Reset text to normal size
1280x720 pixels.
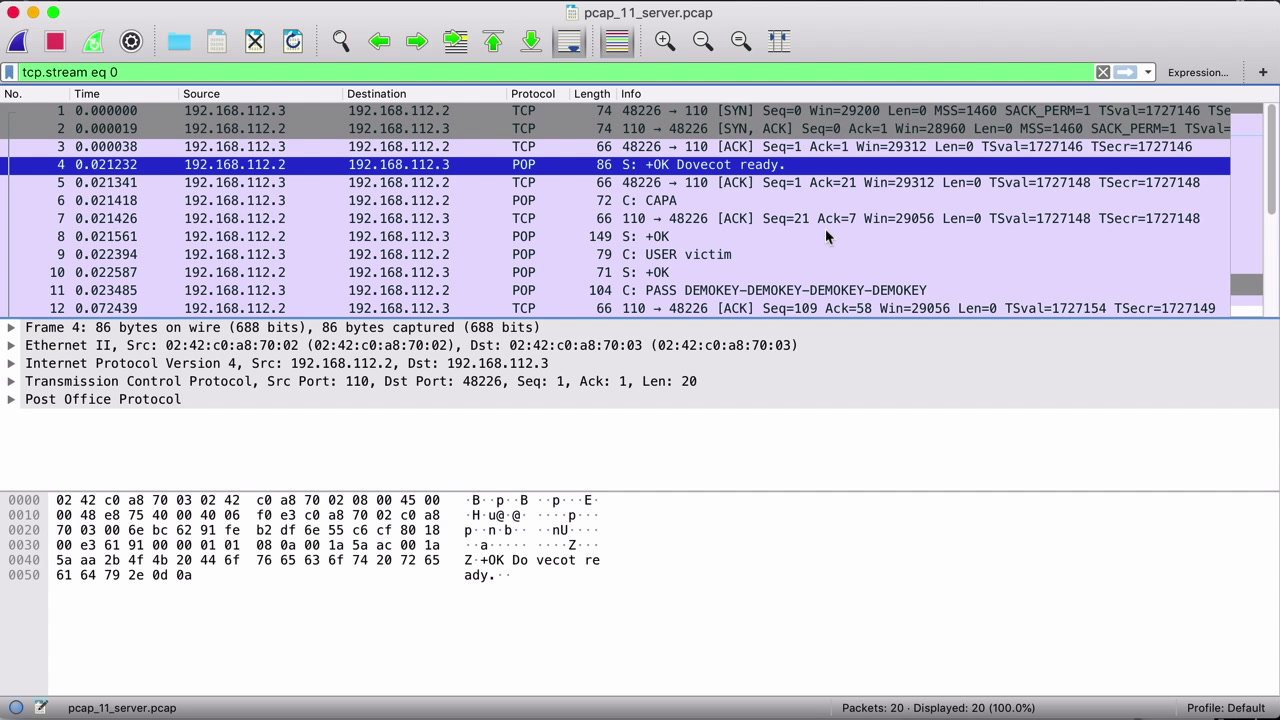(741, 41)
